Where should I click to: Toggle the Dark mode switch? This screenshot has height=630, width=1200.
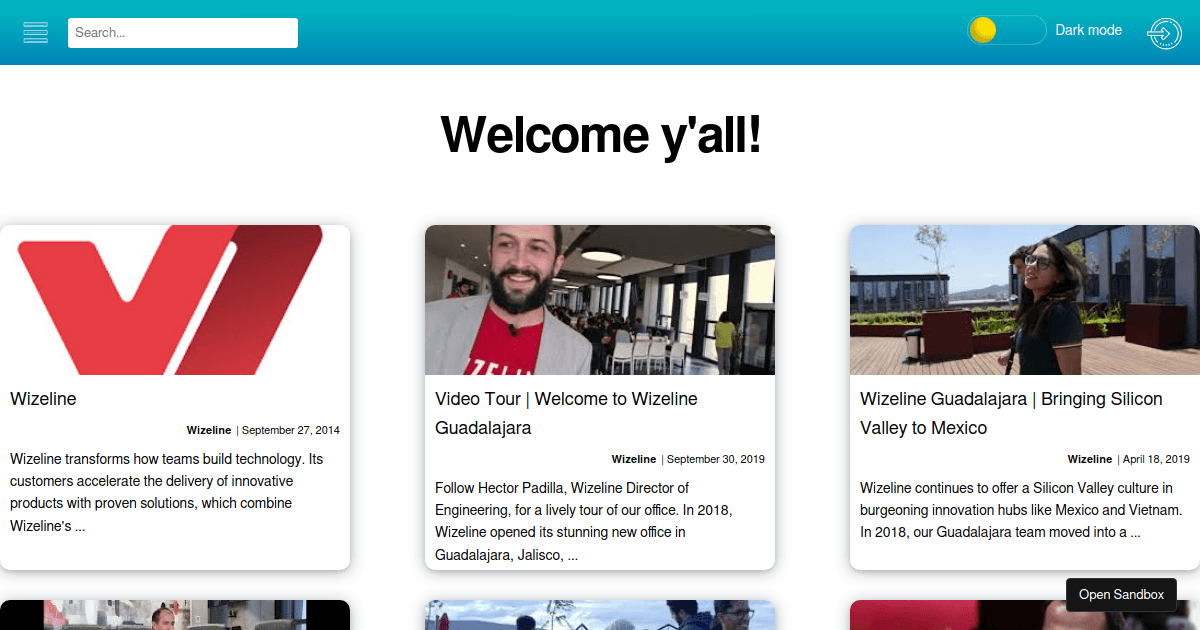point(1006,30)
